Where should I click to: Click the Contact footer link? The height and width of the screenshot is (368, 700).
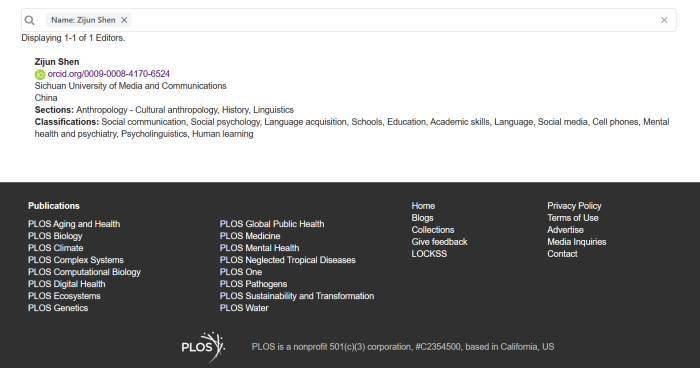coord(562,254)
